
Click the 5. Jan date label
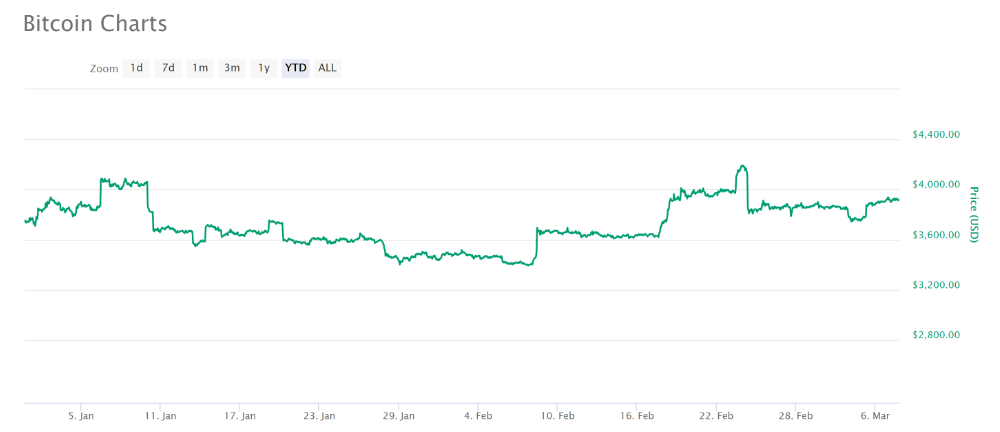81,415
